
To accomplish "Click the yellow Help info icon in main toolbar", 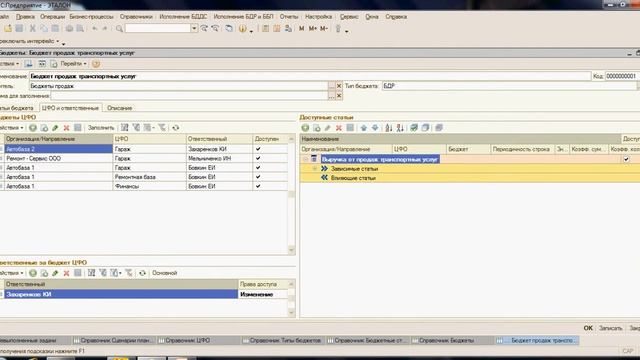I will (242, 29).
